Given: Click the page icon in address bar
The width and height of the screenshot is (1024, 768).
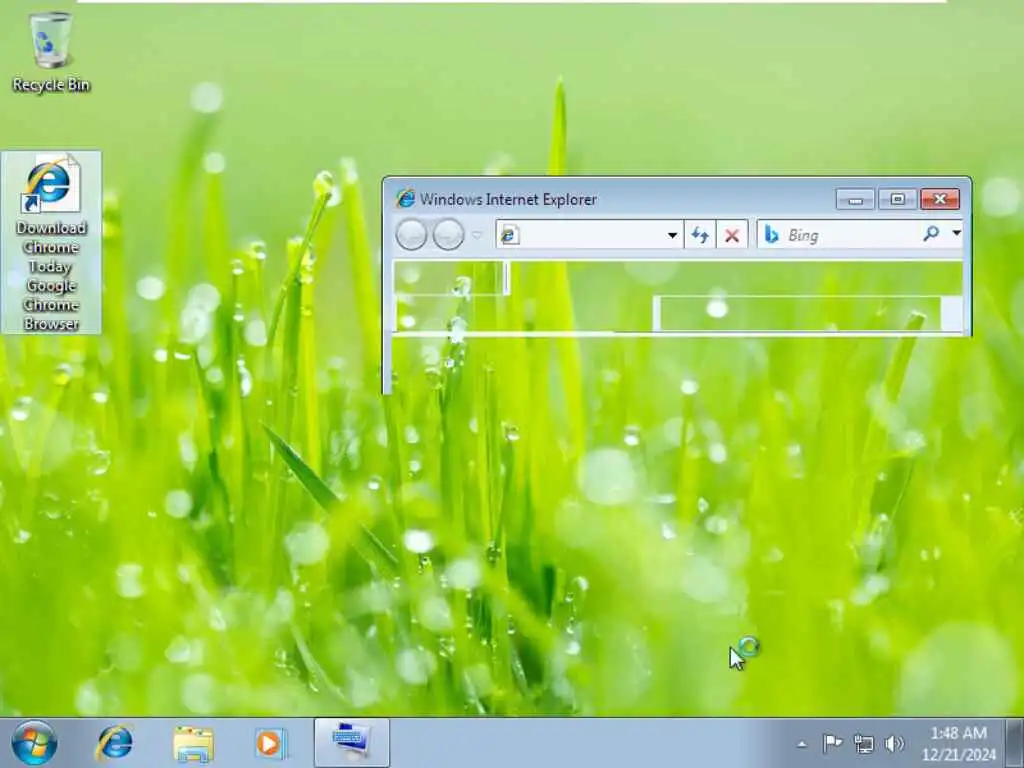Looking at the screenshot, I should 509,235.
